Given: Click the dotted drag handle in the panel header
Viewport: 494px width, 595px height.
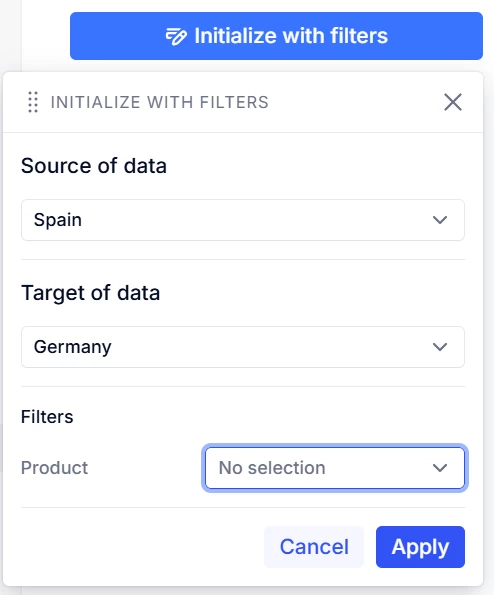Looking at the screenshot, I should coord(33,102).
